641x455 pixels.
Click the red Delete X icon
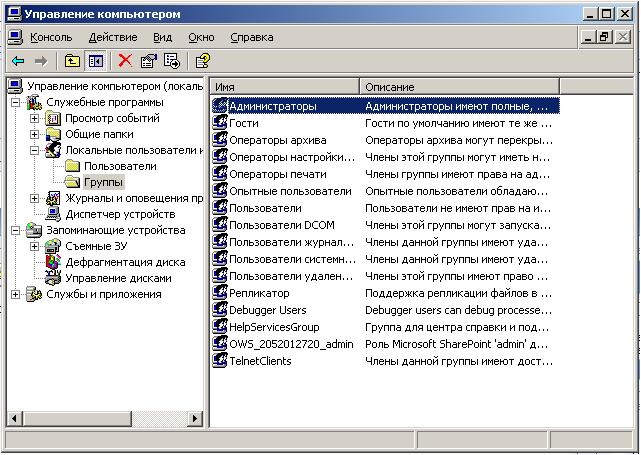125,61
